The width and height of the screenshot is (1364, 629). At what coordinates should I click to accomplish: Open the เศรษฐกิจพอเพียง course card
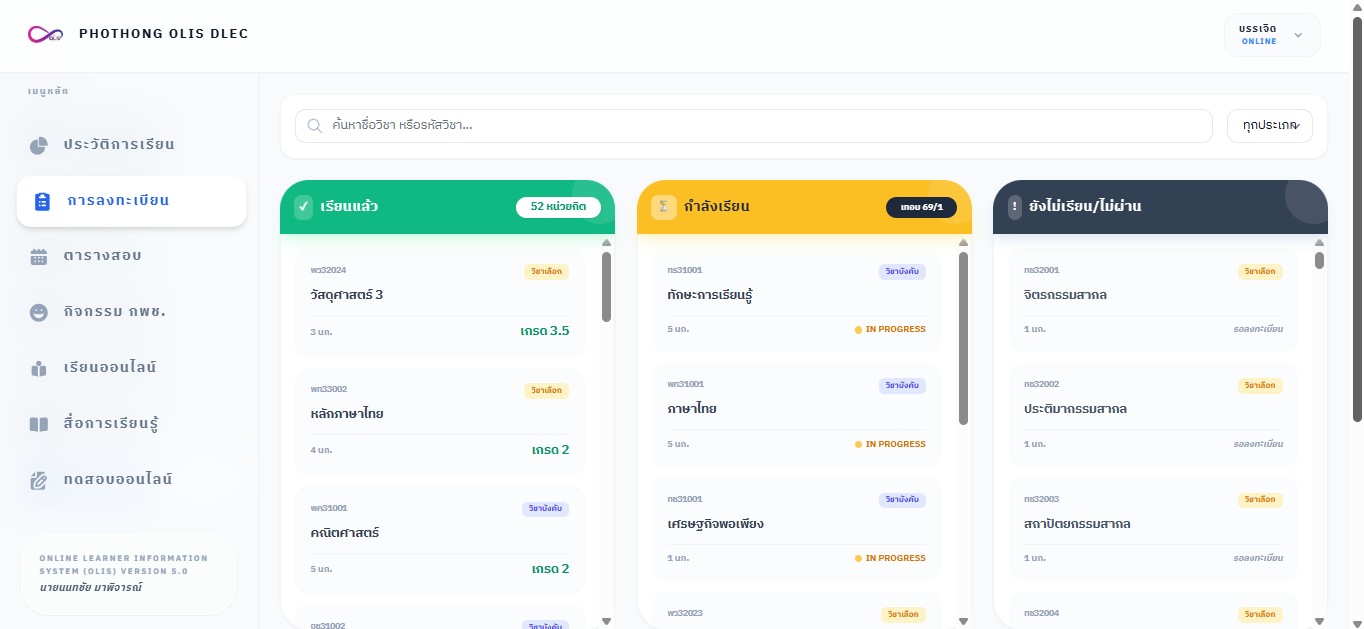tap(797, 529)
